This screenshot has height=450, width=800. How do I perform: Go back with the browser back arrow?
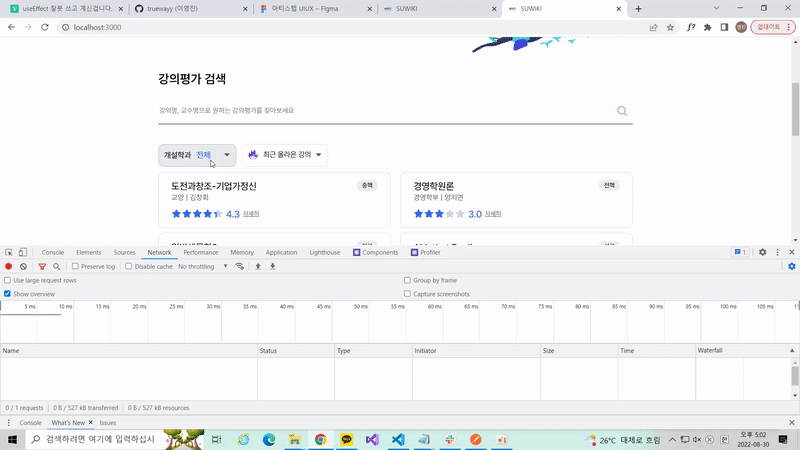pos(11,27)
